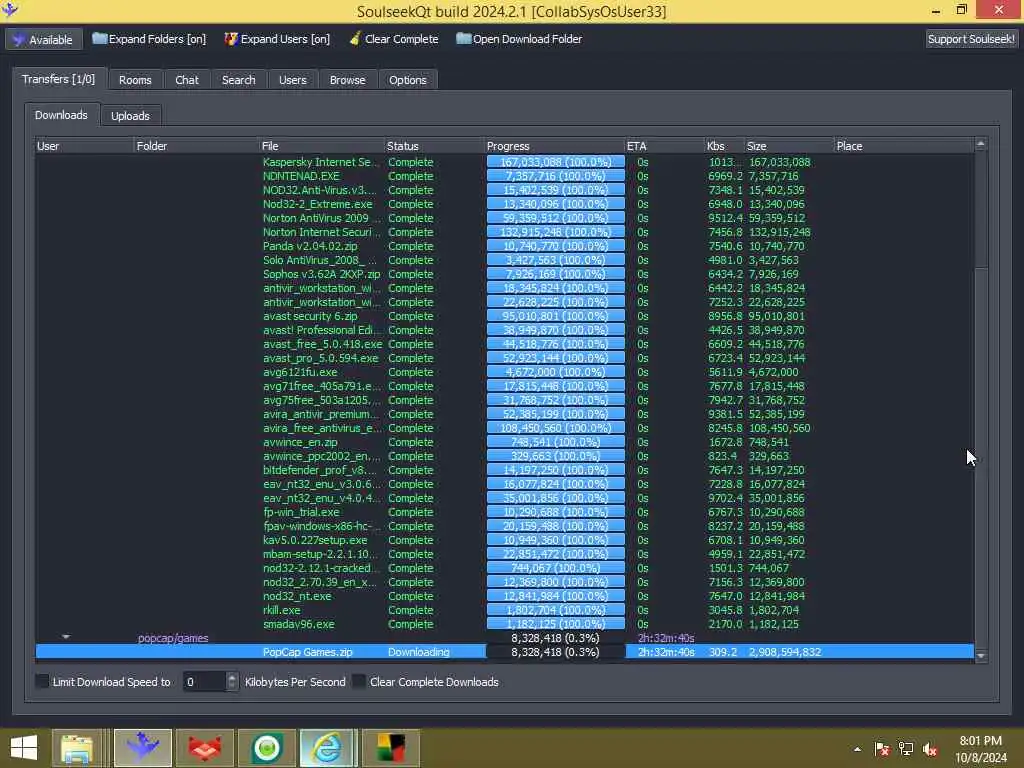Select Sophos v3.62A 2KXP.zip file
The height and width of the screenshot is (768, 1024).
click(x=321, y=274)
